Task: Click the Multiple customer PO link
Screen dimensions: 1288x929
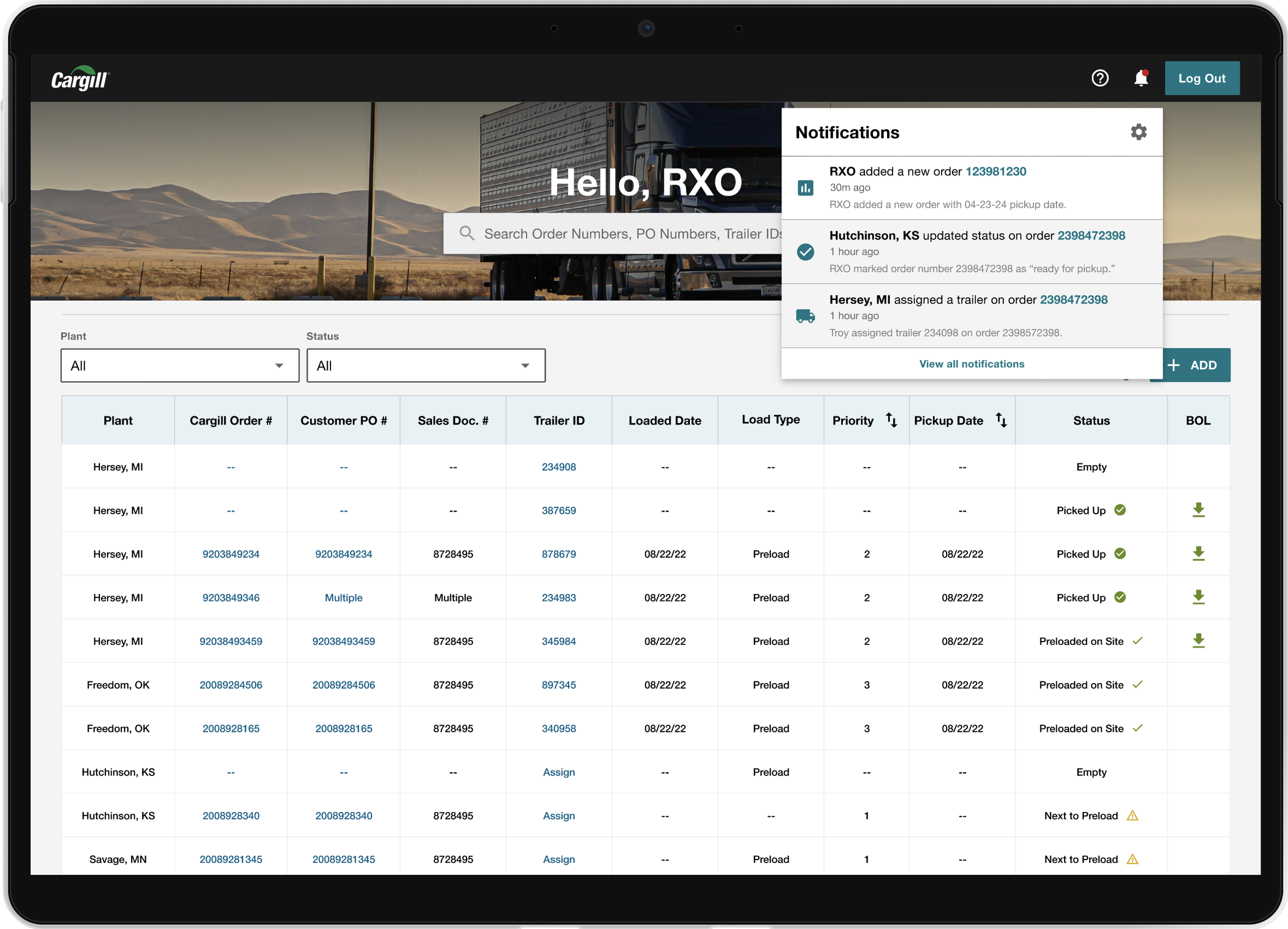Action: 344,598
